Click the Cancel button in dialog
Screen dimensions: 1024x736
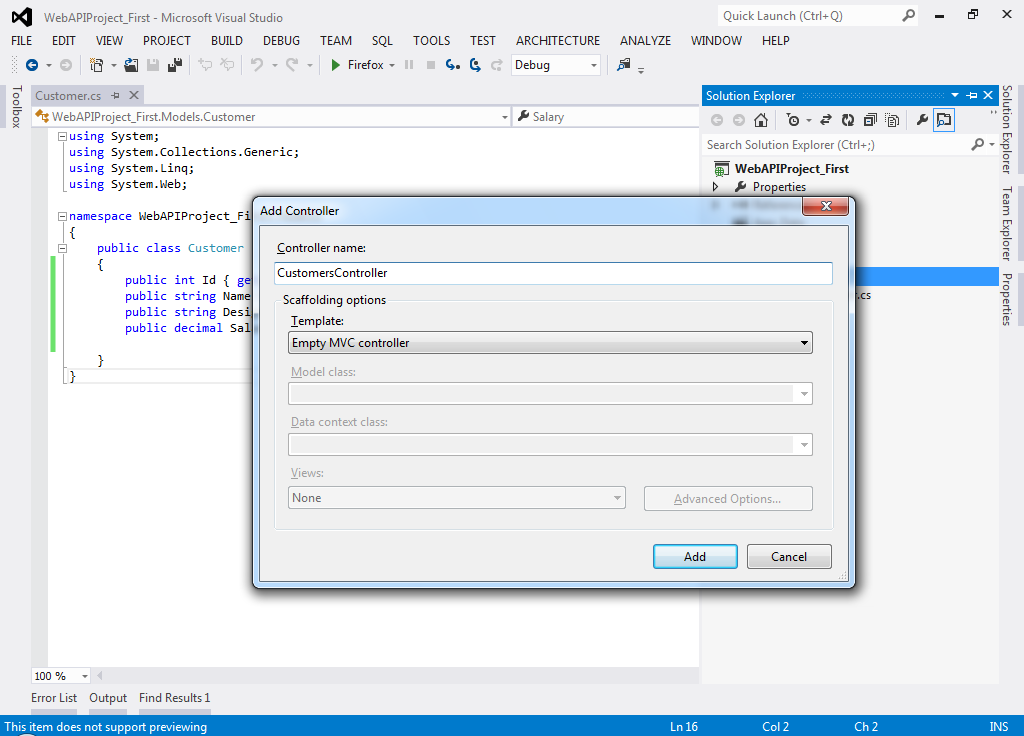click(789, 556)
